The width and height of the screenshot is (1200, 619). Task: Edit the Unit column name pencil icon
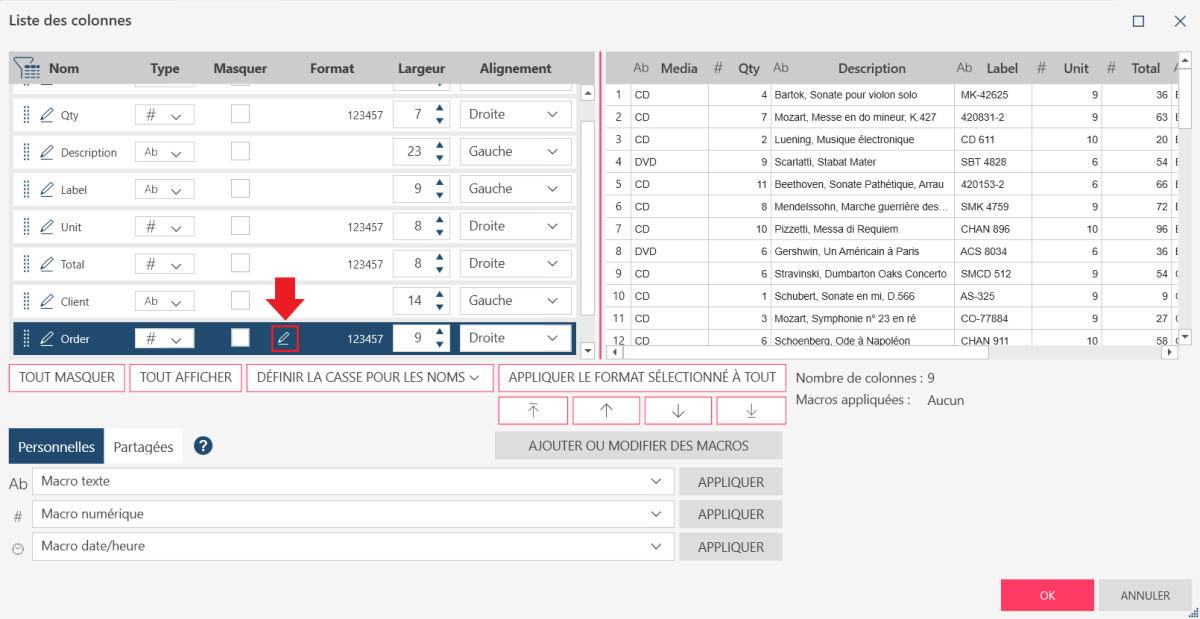[x=46, y=227]
